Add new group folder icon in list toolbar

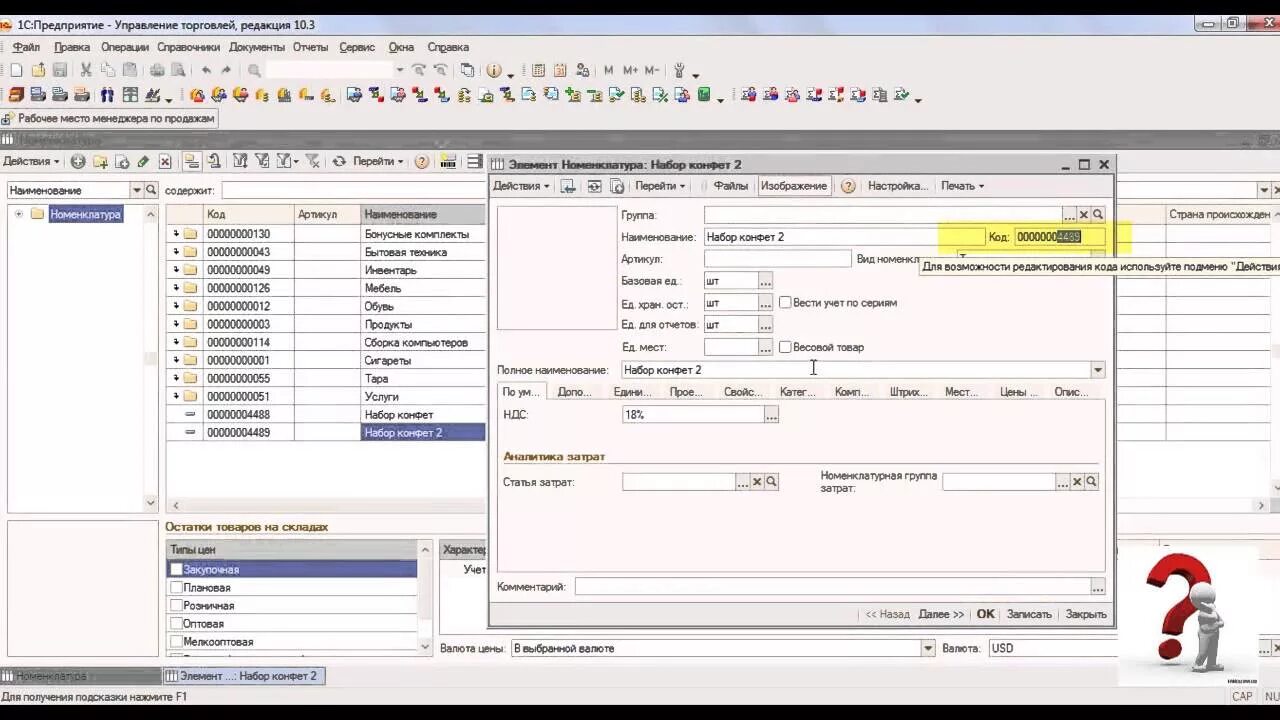[x=100, y=161]
